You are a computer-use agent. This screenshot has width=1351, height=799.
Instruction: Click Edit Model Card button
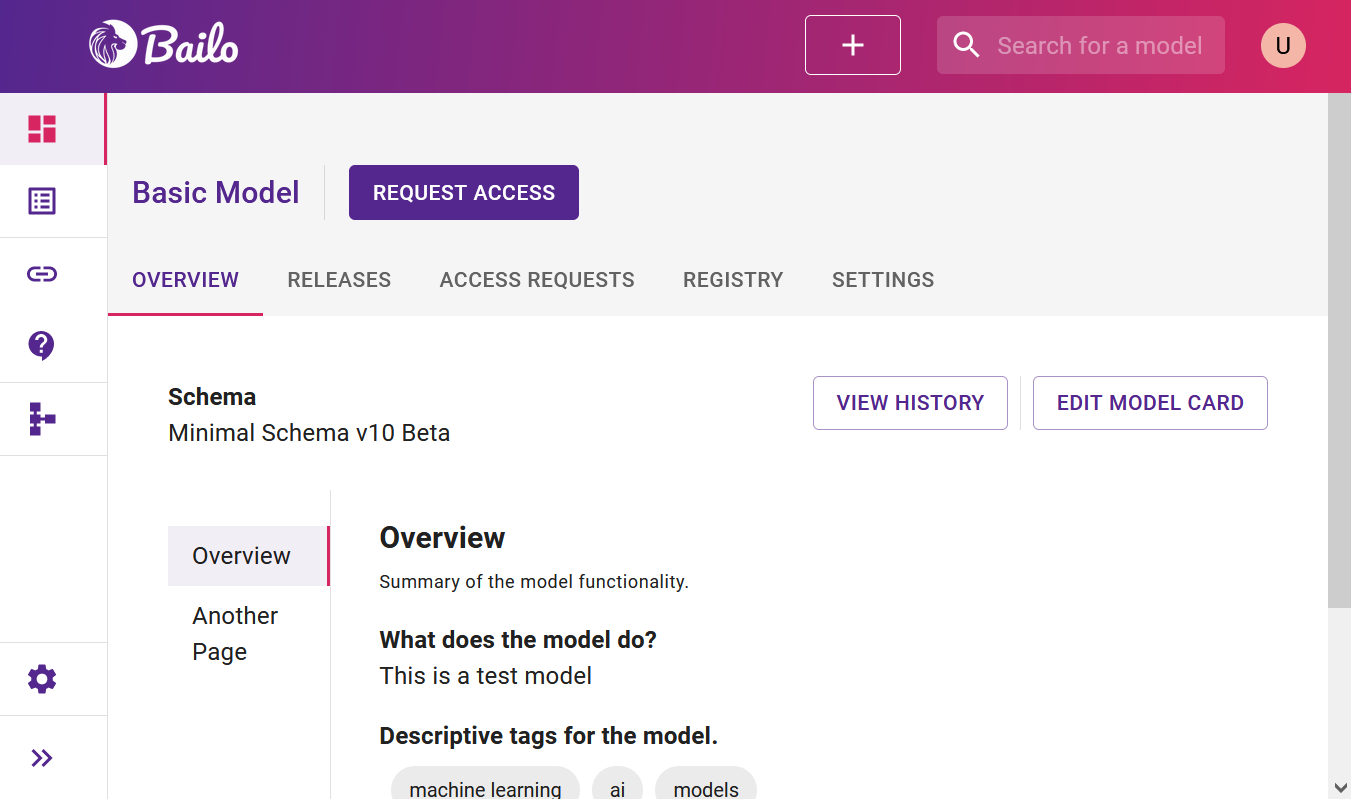1150,403
